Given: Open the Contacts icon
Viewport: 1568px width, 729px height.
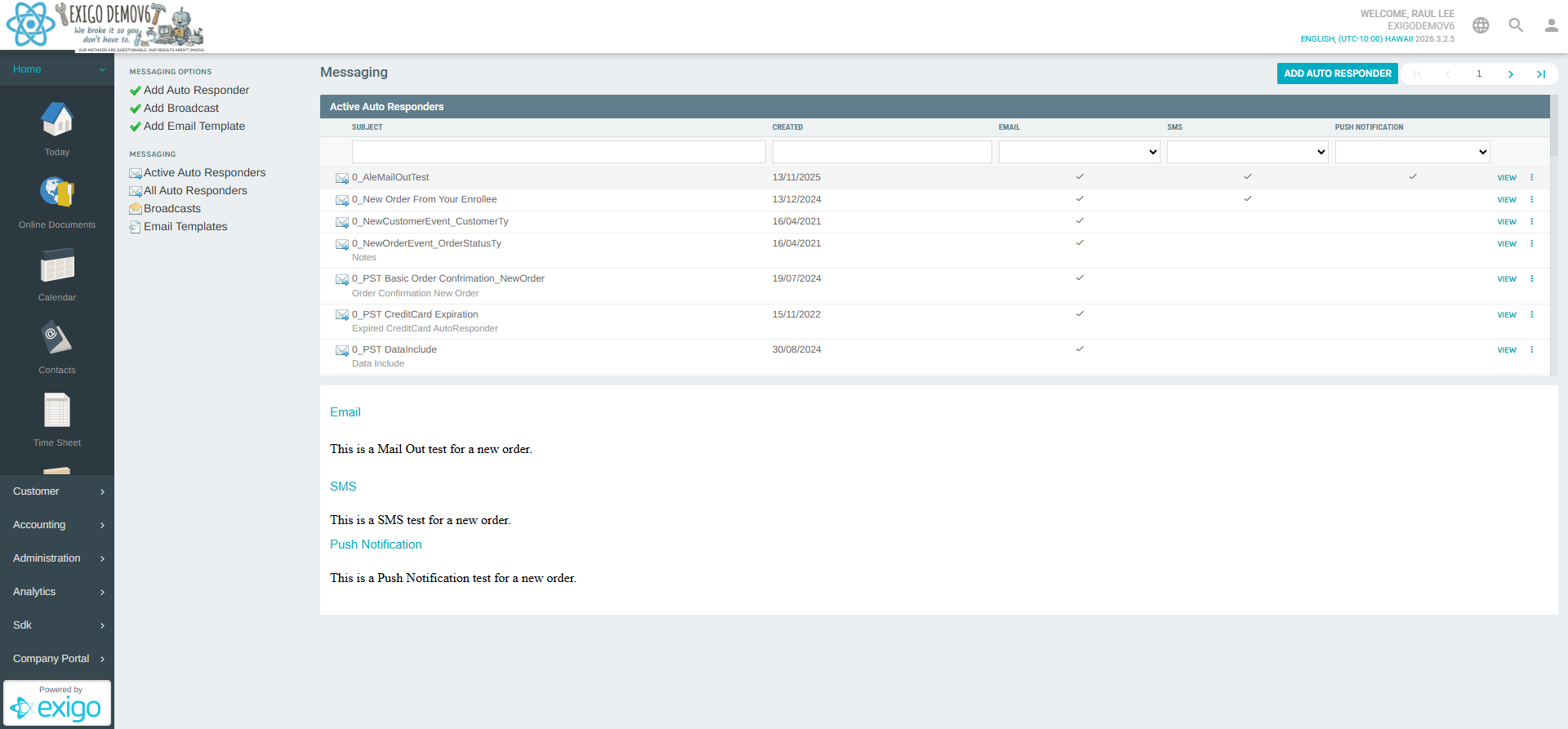Looking at the screenshot, I should point(57,338).
